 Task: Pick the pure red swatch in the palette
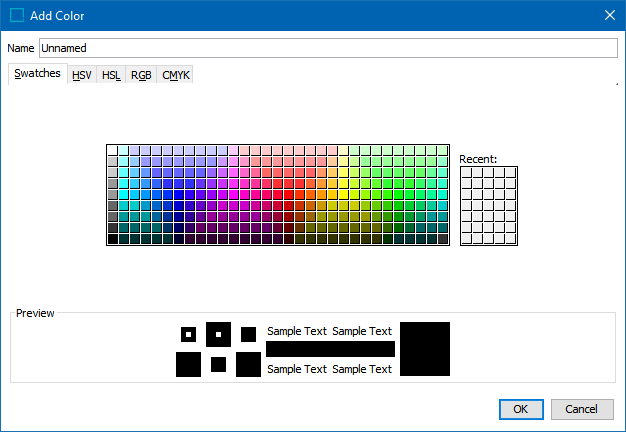(x=289, y=194)
